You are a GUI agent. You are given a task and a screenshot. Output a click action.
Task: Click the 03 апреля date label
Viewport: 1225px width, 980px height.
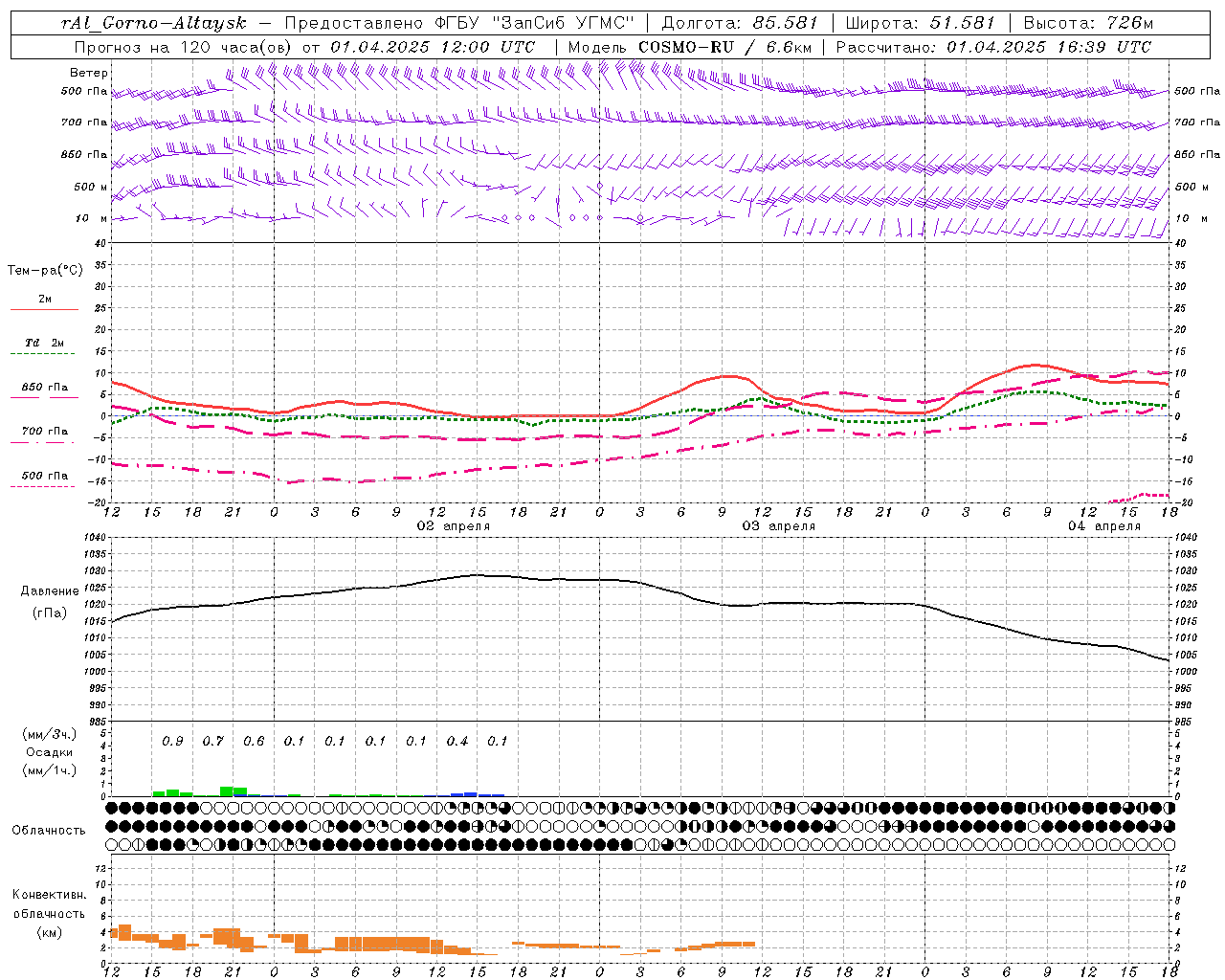coord(779,526)
